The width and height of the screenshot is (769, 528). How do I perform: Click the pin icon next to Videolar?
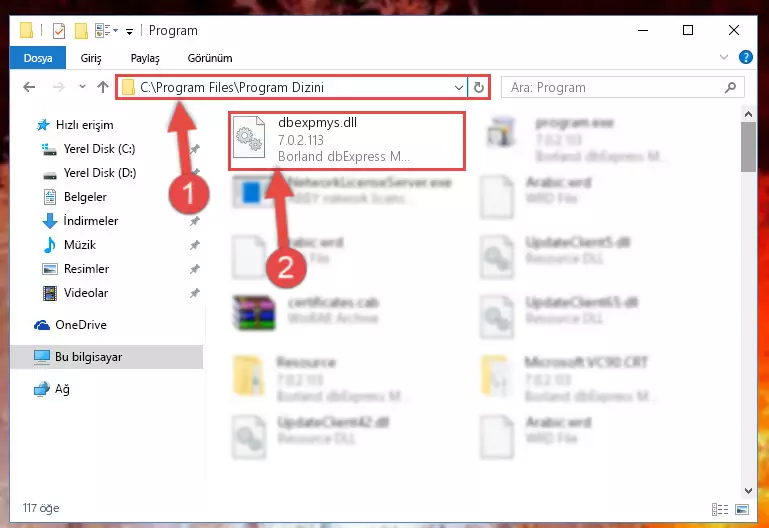[195, 293]
